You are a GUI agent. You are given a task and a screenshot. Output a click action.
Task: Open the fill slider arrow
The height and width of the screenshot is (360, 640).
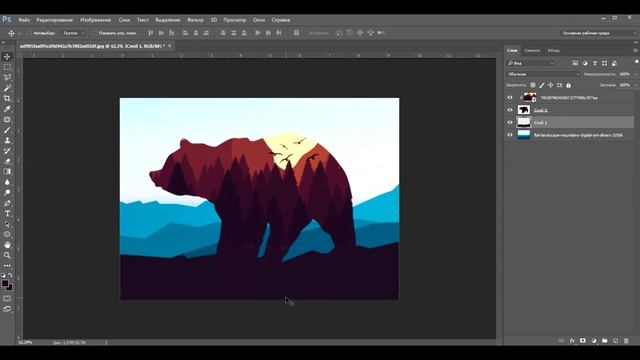coord(636,85)
